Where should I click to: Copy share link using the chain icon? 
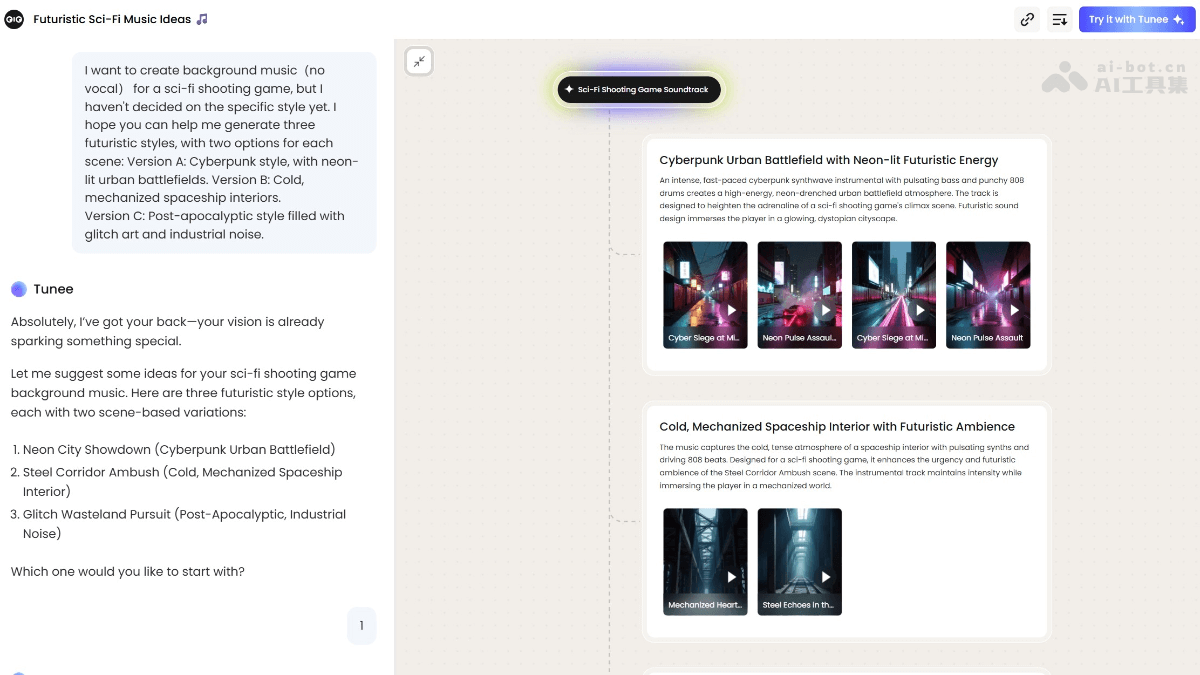coord(1027,19)
